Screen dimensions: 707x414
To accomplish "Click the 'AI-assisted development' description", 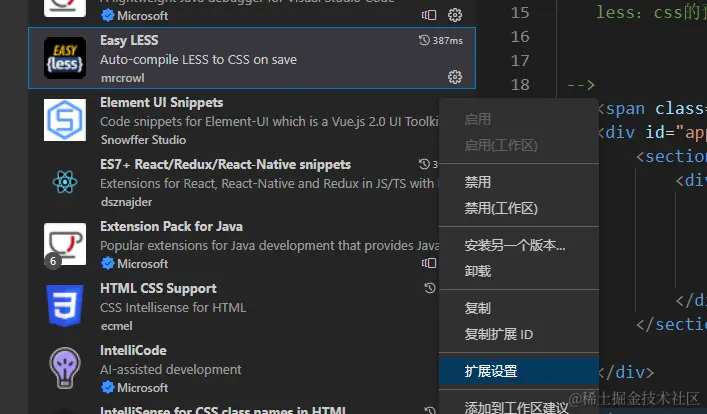I will [x=170, y=370].
